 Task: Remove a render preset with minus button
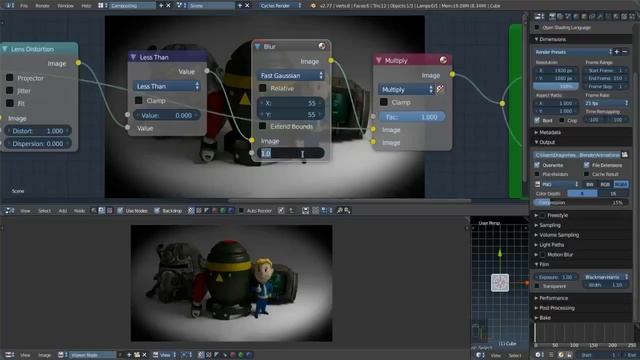tap(625, 52)
